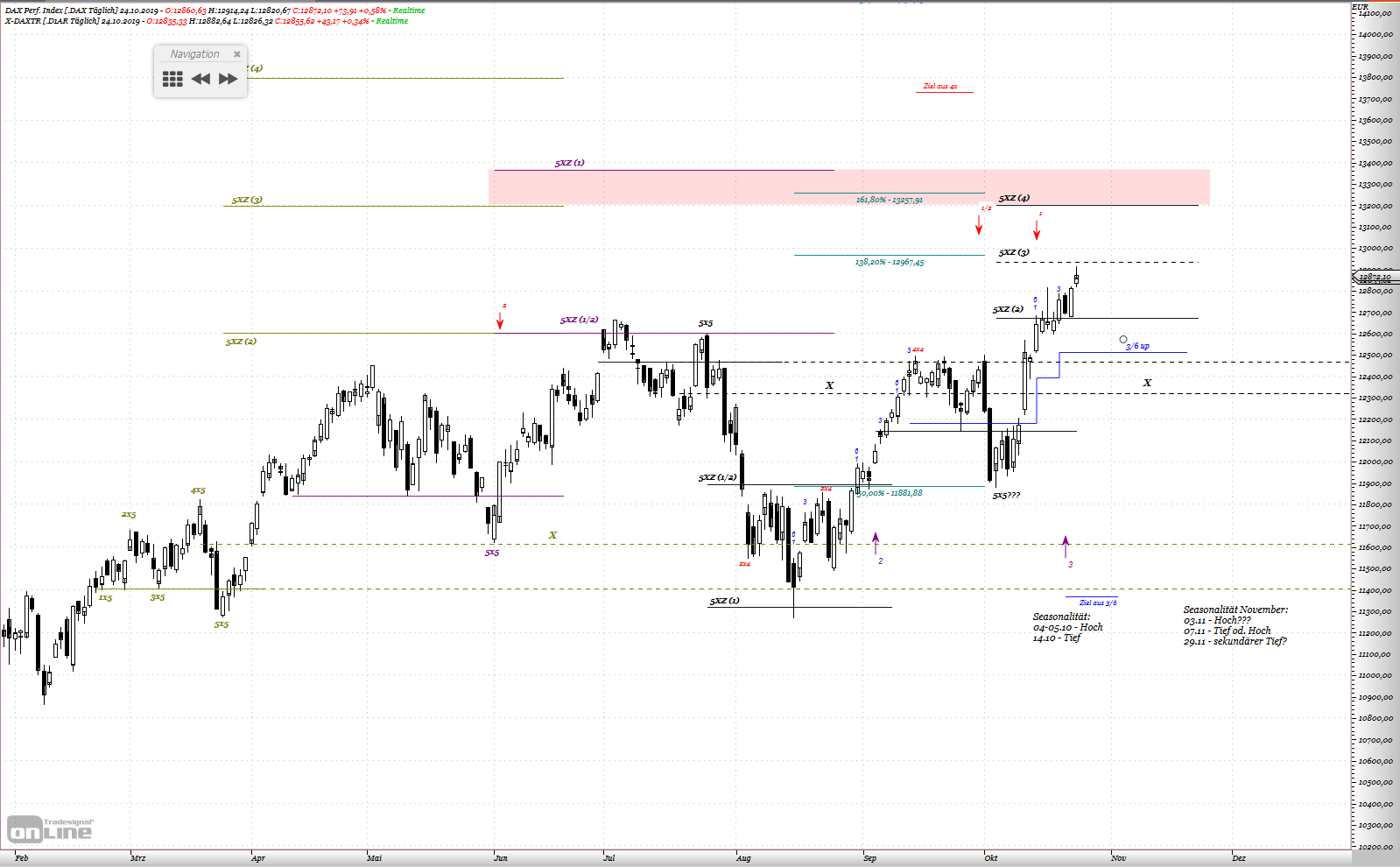
Task: Click the Navigation panel title
Action: [194, 54]
